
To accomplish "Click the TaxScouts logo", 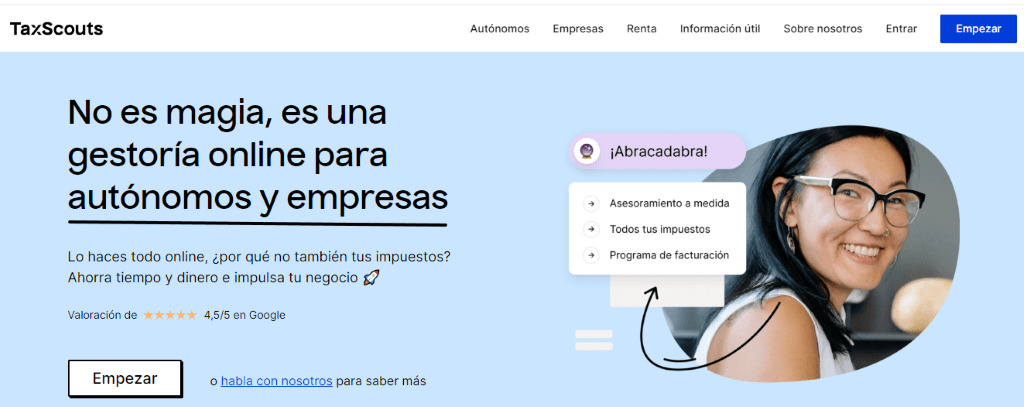I will (x=56, y=29).
